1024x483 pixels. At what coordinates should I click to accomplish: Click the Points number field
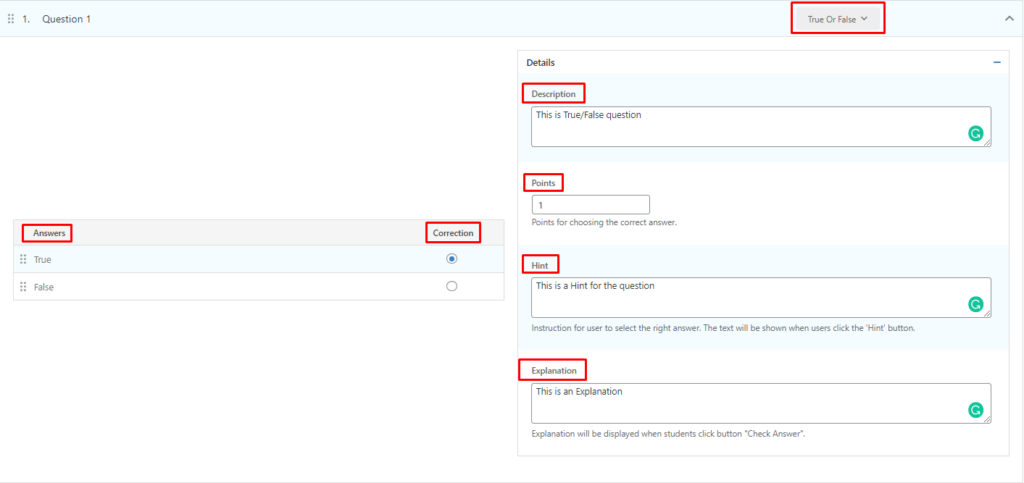coord(590,205)
